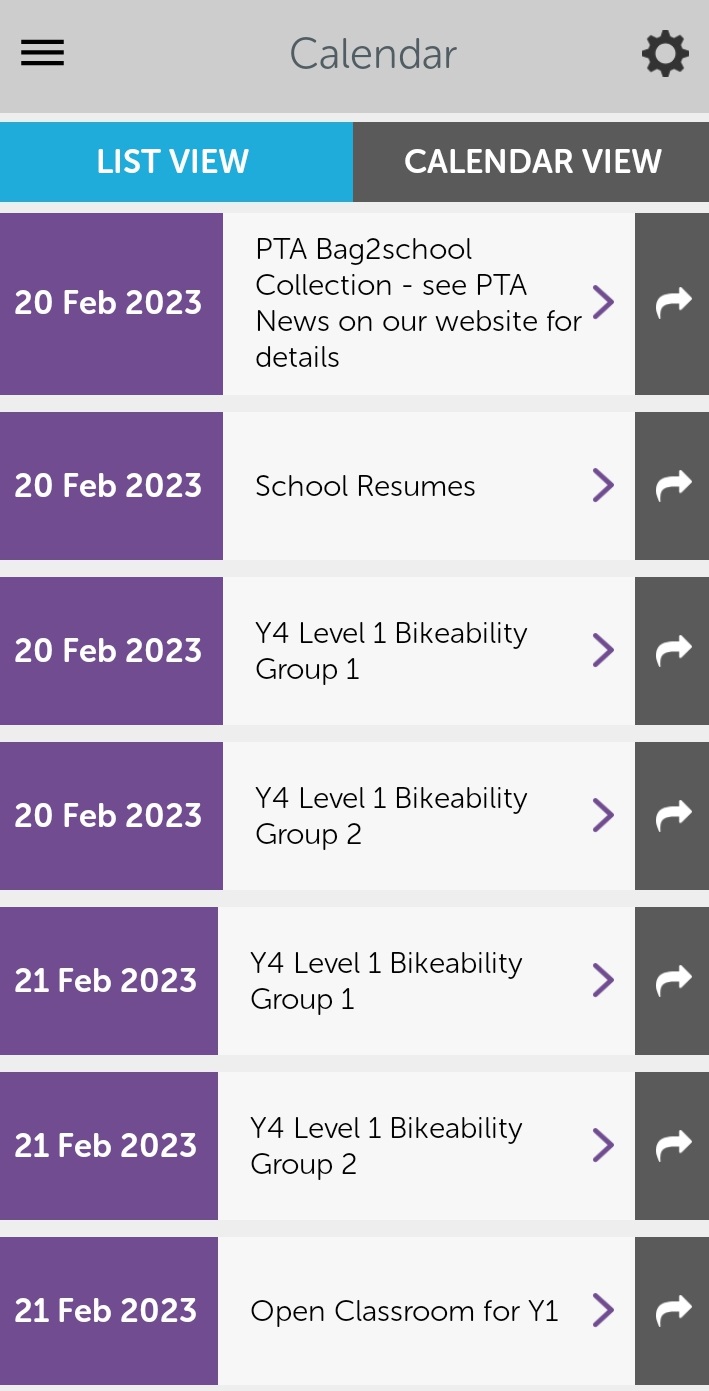
Task: Share the 21 Feb Bikeability Group 2 event
Action: coord(672,1146)
